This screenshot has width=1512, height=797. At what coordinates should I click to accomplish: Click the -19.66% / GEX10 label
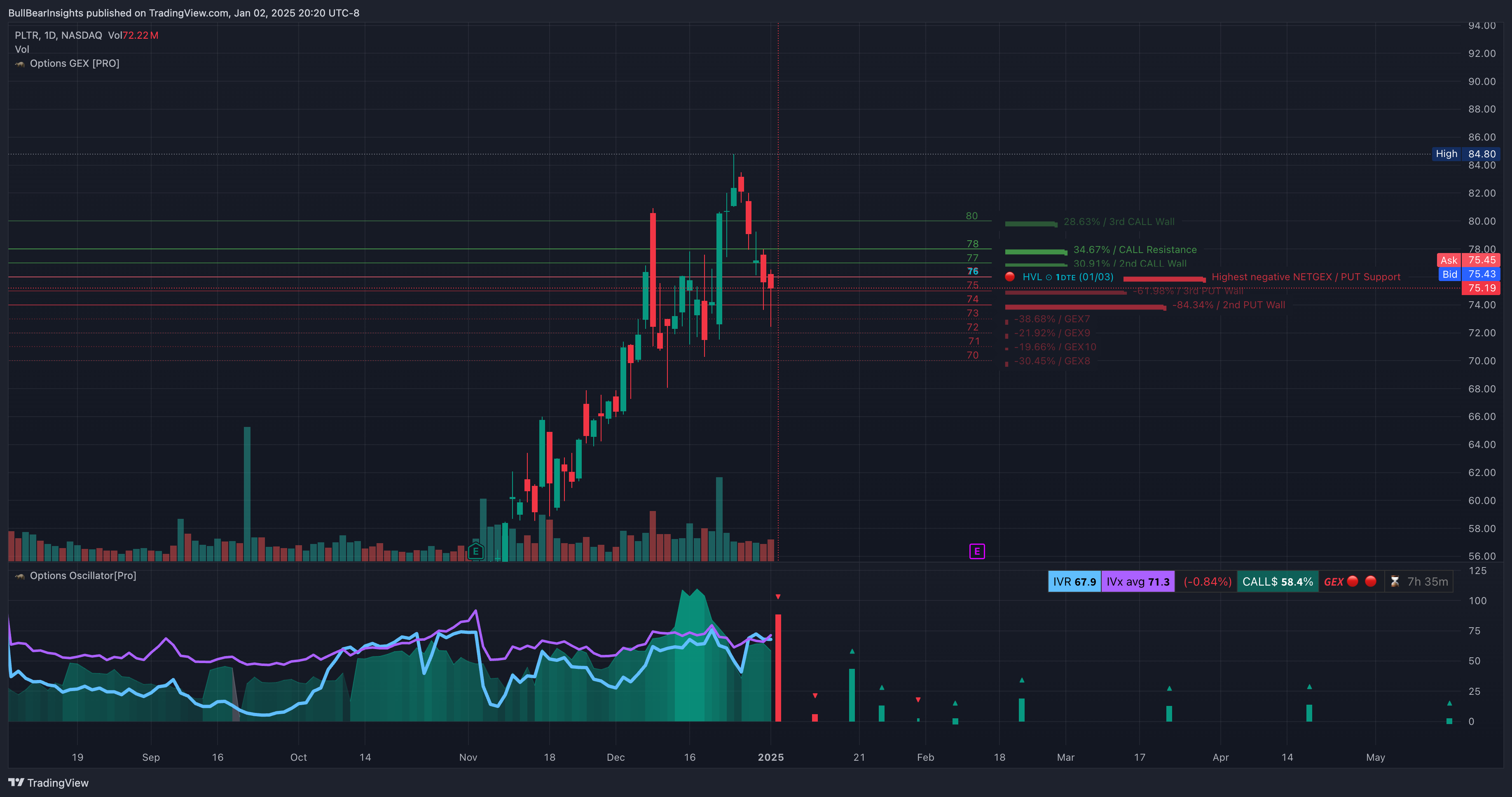(1055, 347)
